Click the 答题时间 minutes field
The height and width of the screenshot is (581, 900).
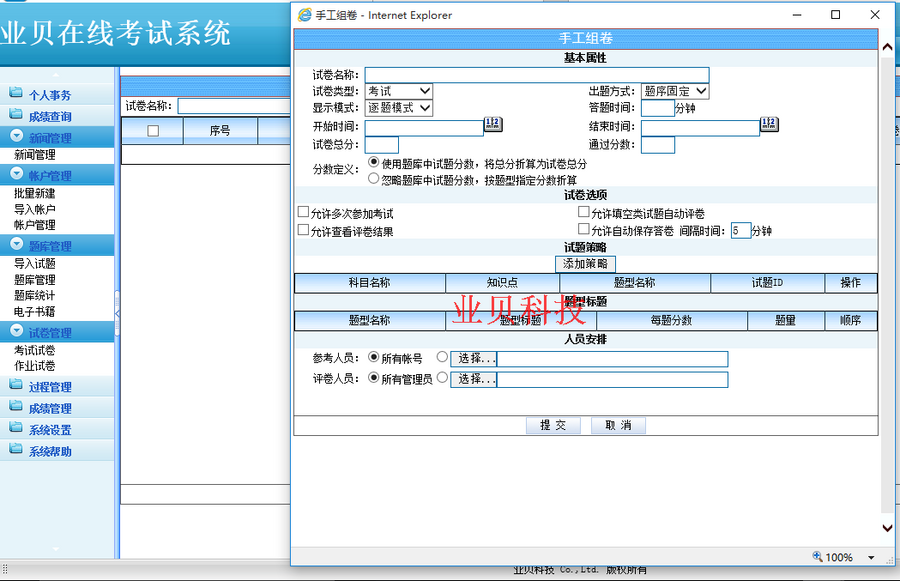(x=658, y=108)
